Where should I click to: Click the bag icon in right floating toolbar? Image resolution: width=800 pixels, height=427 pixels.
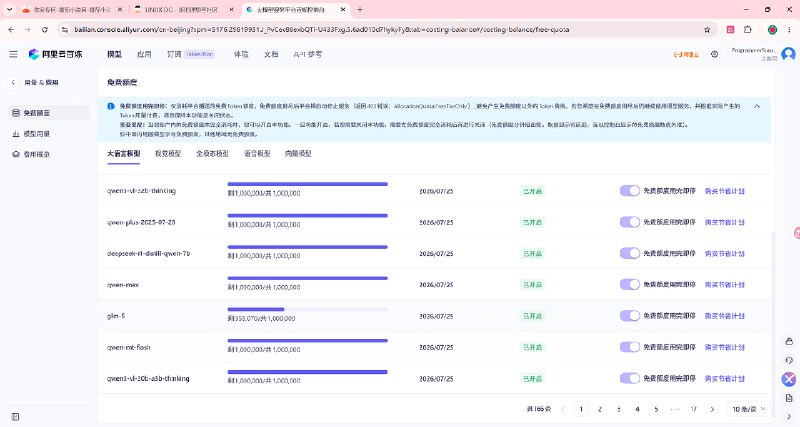click(x=789, y=341)
